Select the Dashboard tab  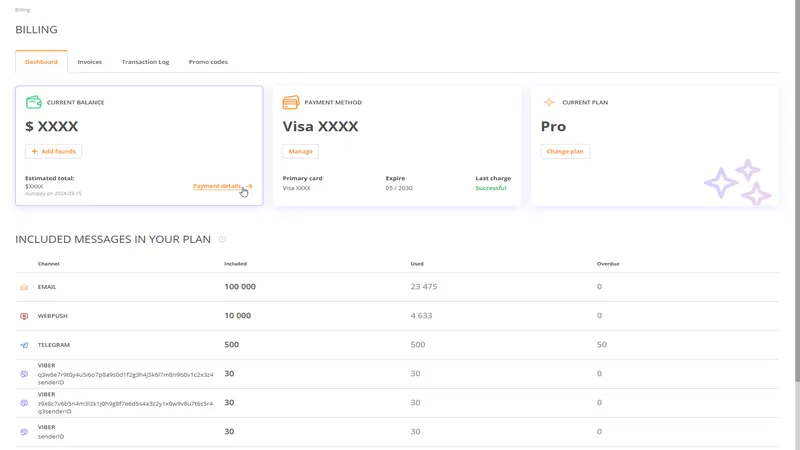tap(41, 62)
